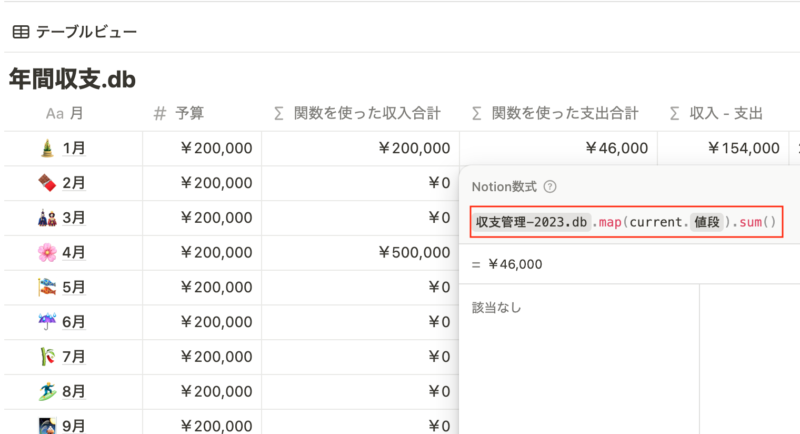Select the 6月 予算 cell
The image size is (800, 434).
tap(202, 322)
